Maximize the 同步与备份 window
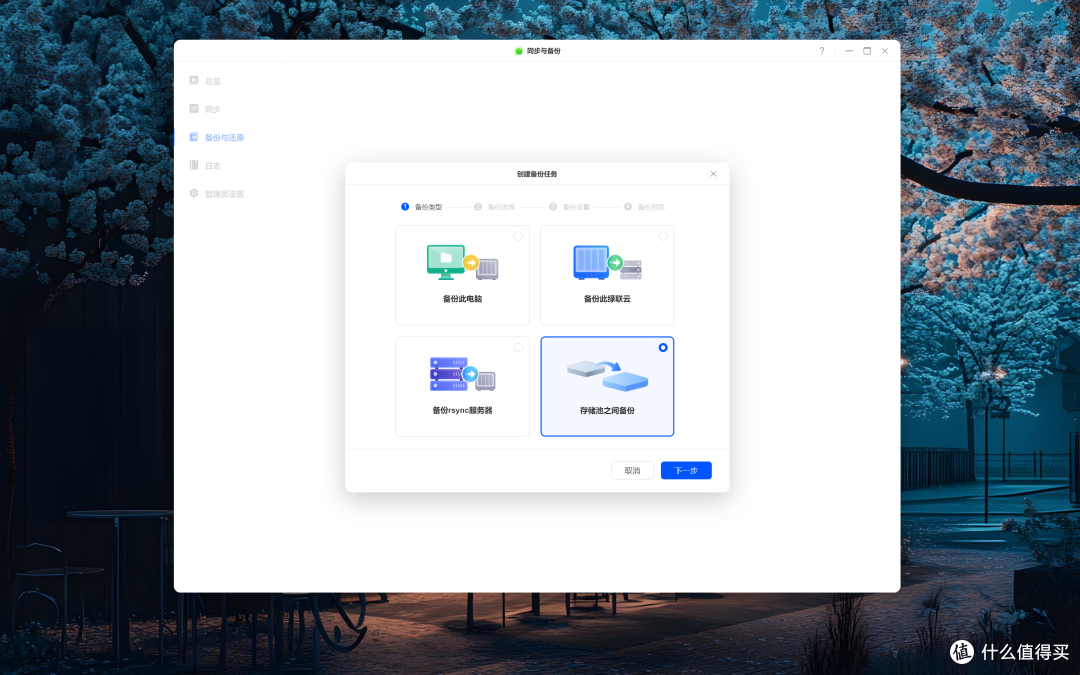 [x=867, y=51]
